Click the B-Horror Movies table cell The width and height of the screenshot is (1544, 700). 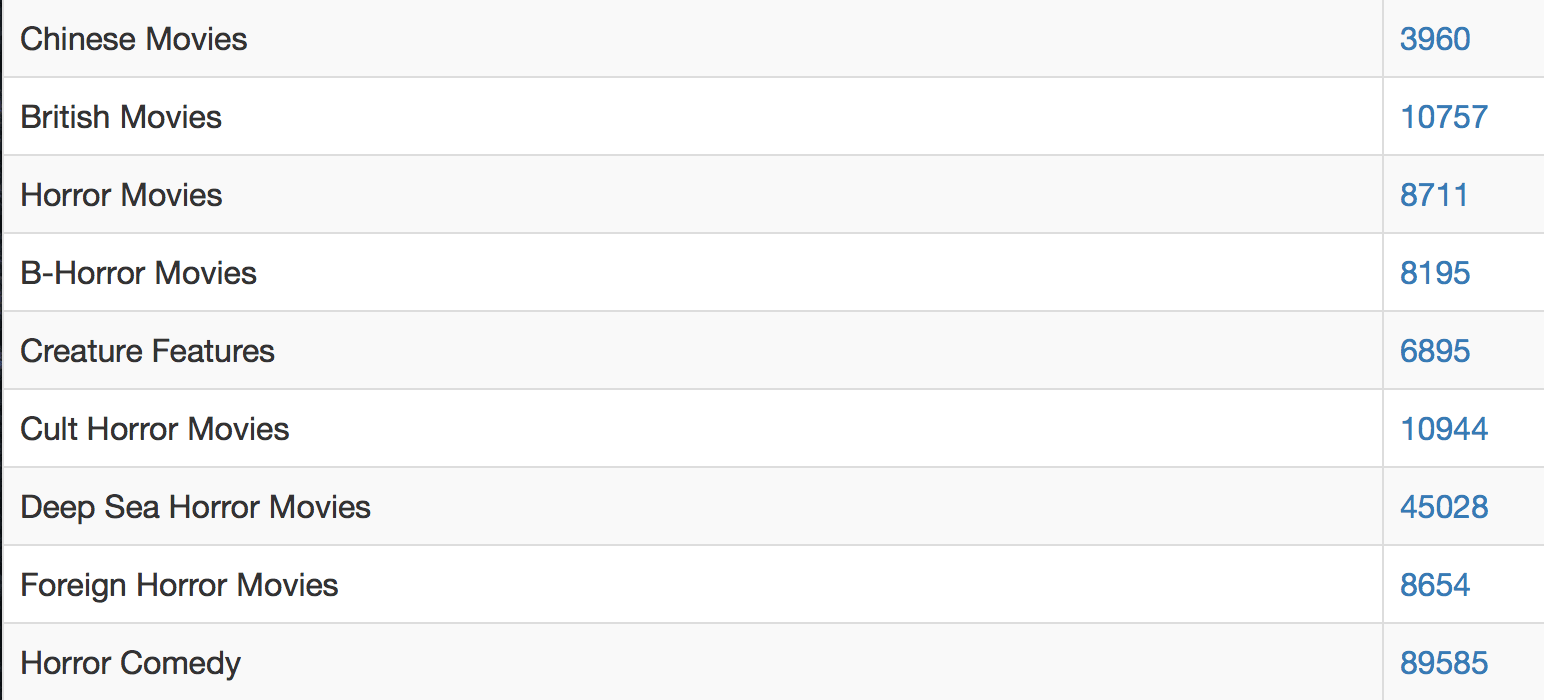coord(139,273)
